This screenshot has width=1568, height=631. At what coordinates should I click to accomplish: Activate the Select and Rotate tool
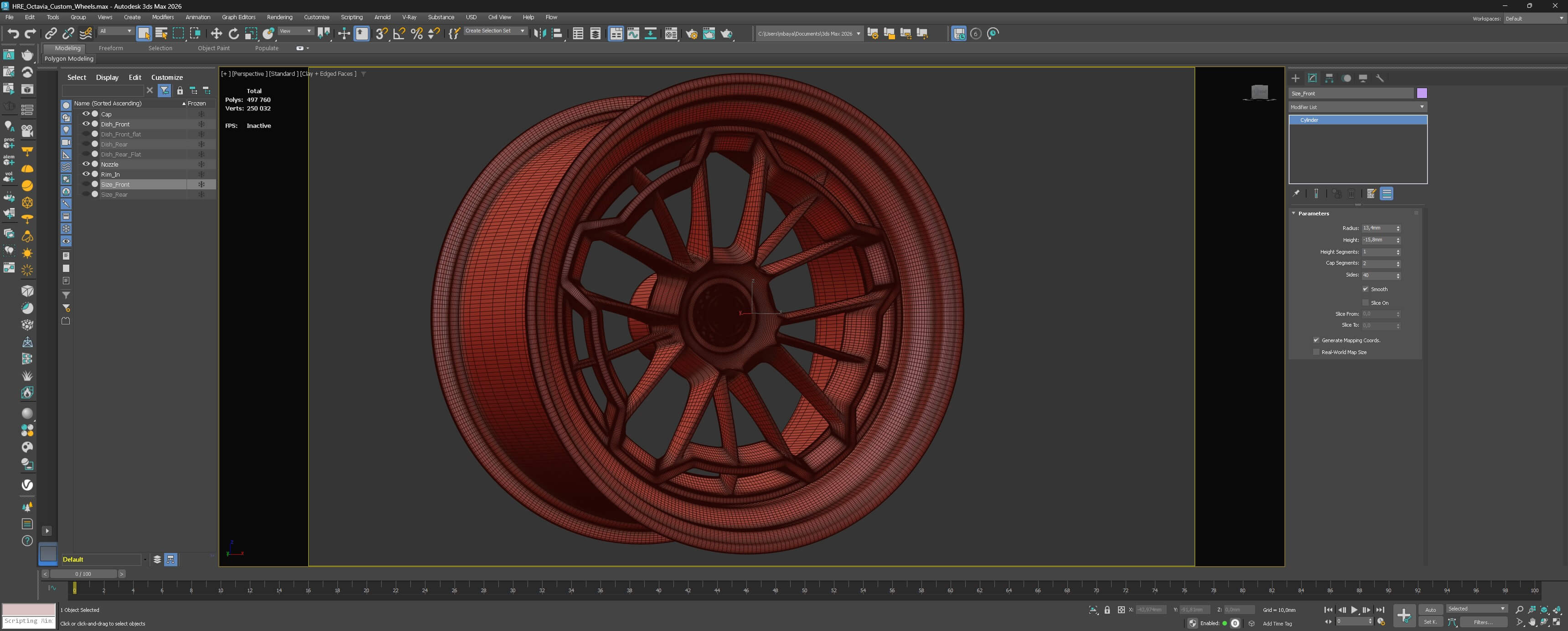[234, 33]
